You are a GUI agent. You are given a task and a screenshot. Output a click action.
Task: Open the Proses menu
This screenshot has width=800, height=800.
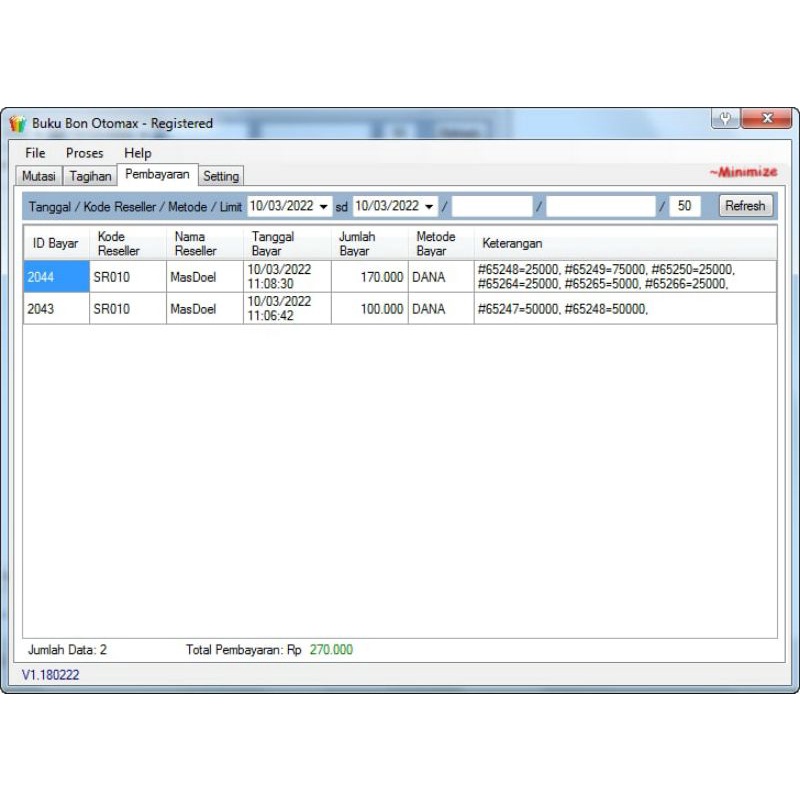pos(84,153)
